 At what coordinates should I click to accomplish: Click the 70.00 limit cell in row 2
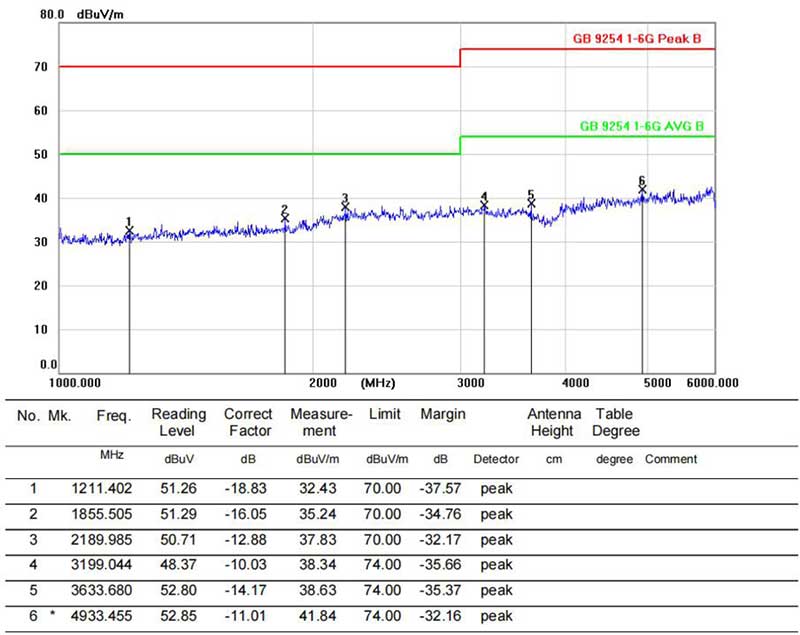382,514
